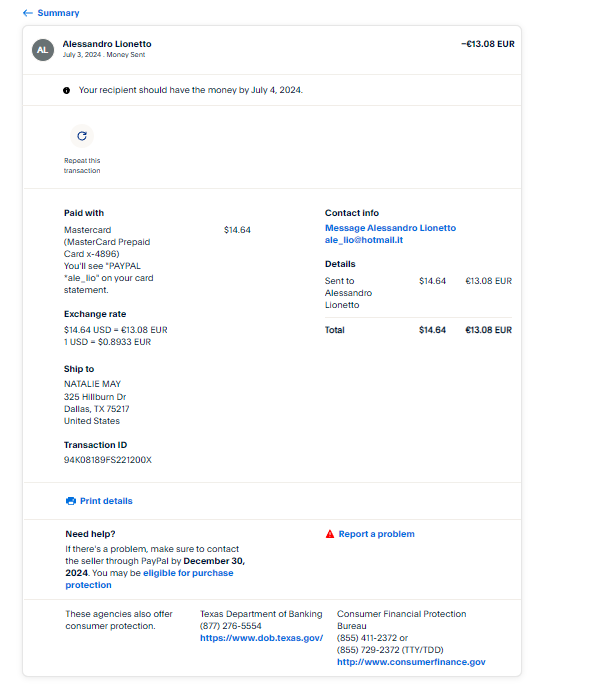Click the 'Dallas, TX 75217' line
Screen dimensions: 611x688
(x=96, y=409)
